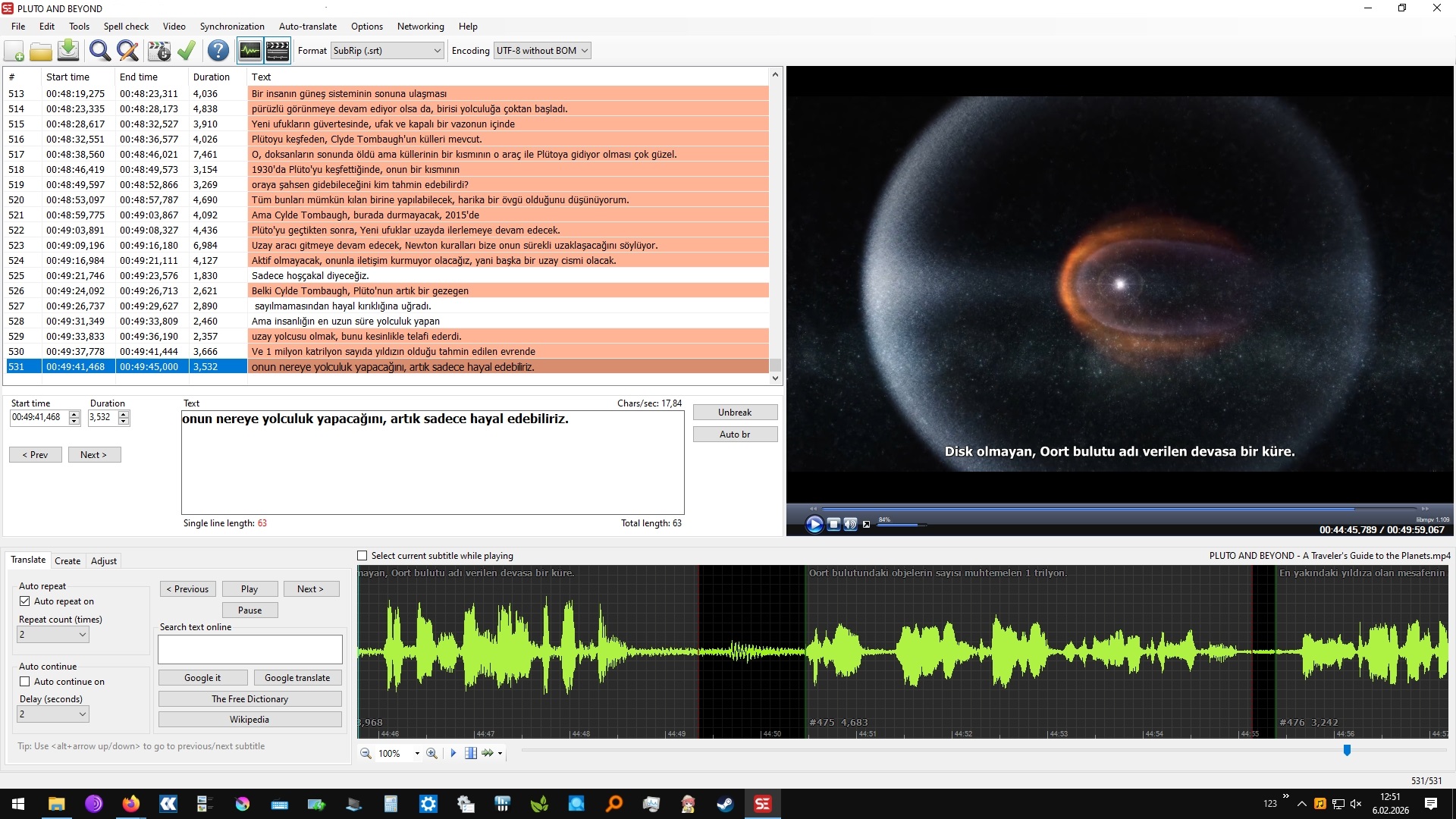Image resolution: width=1456 pixels, height=819 pixels.
Task: Open the Find magnifier tool
Action: point(99,51)
